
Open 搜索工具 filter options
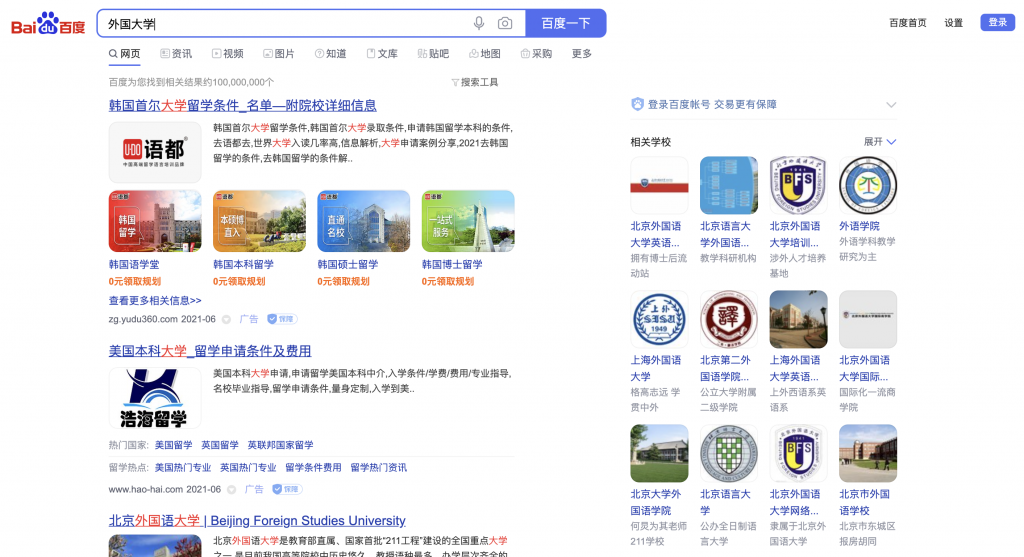(475, 82)
